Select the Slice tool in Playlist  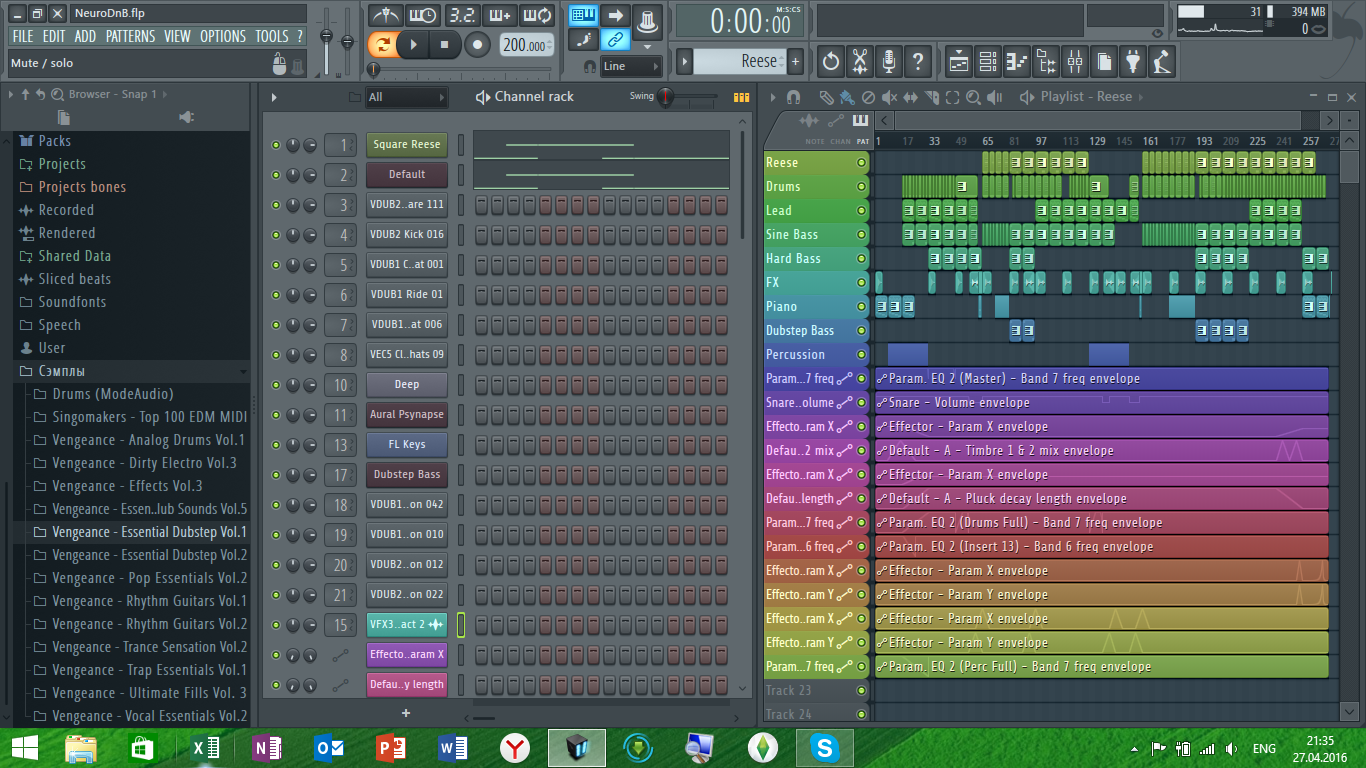pyautogui.click(x=931, y=97)
